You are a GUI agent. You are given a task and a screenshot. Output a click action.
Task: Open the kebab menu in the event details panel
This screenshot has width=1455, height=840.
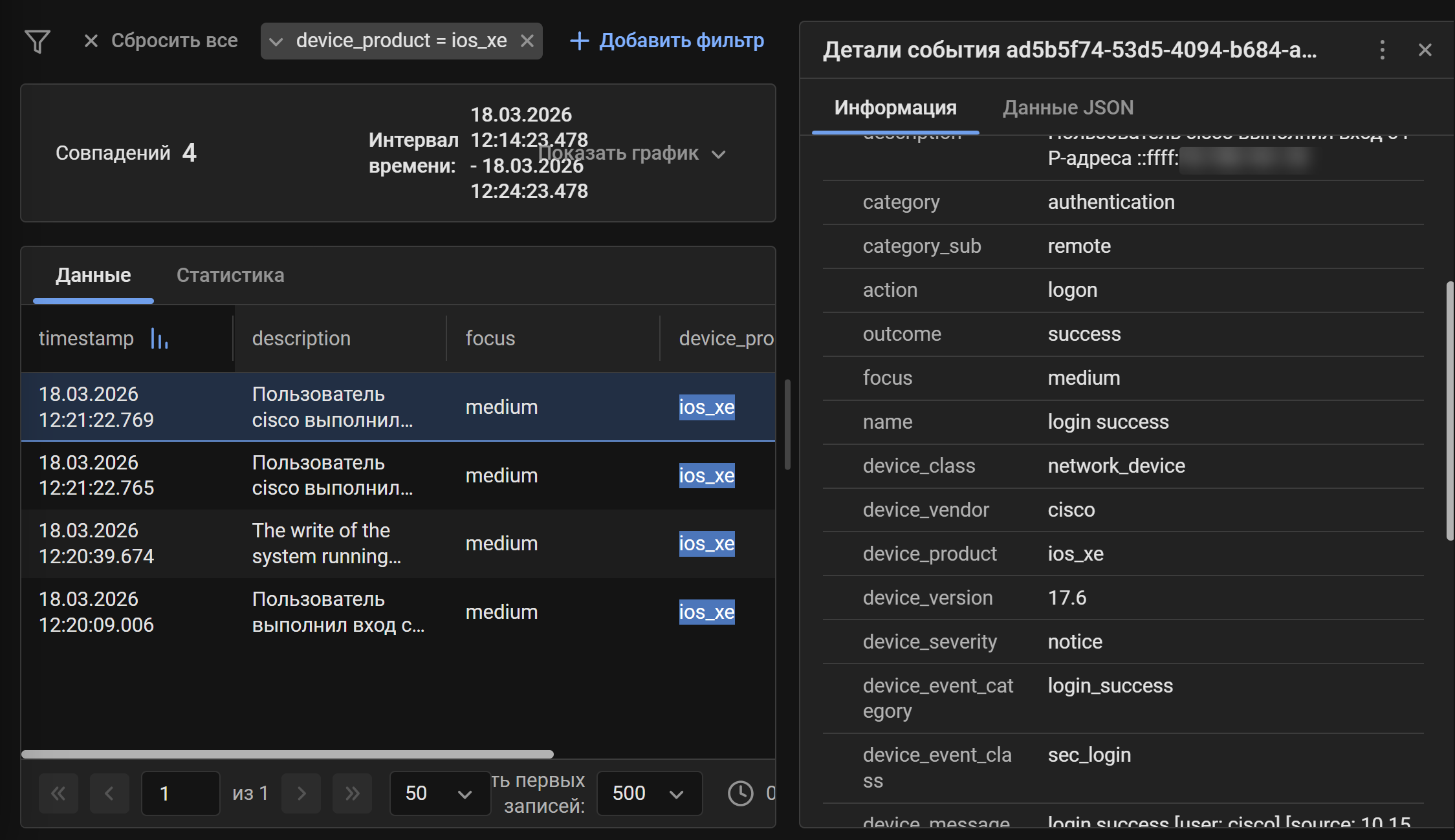click(x=1382, y=50)
